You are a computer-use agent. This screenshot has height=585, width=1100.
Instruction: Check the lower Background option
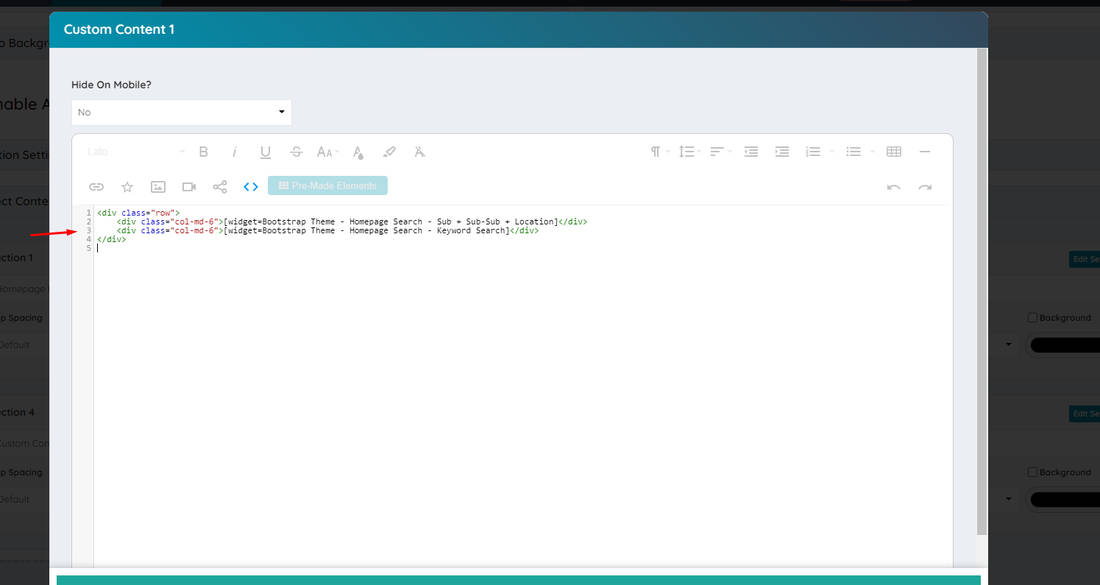pos(1032,472)
